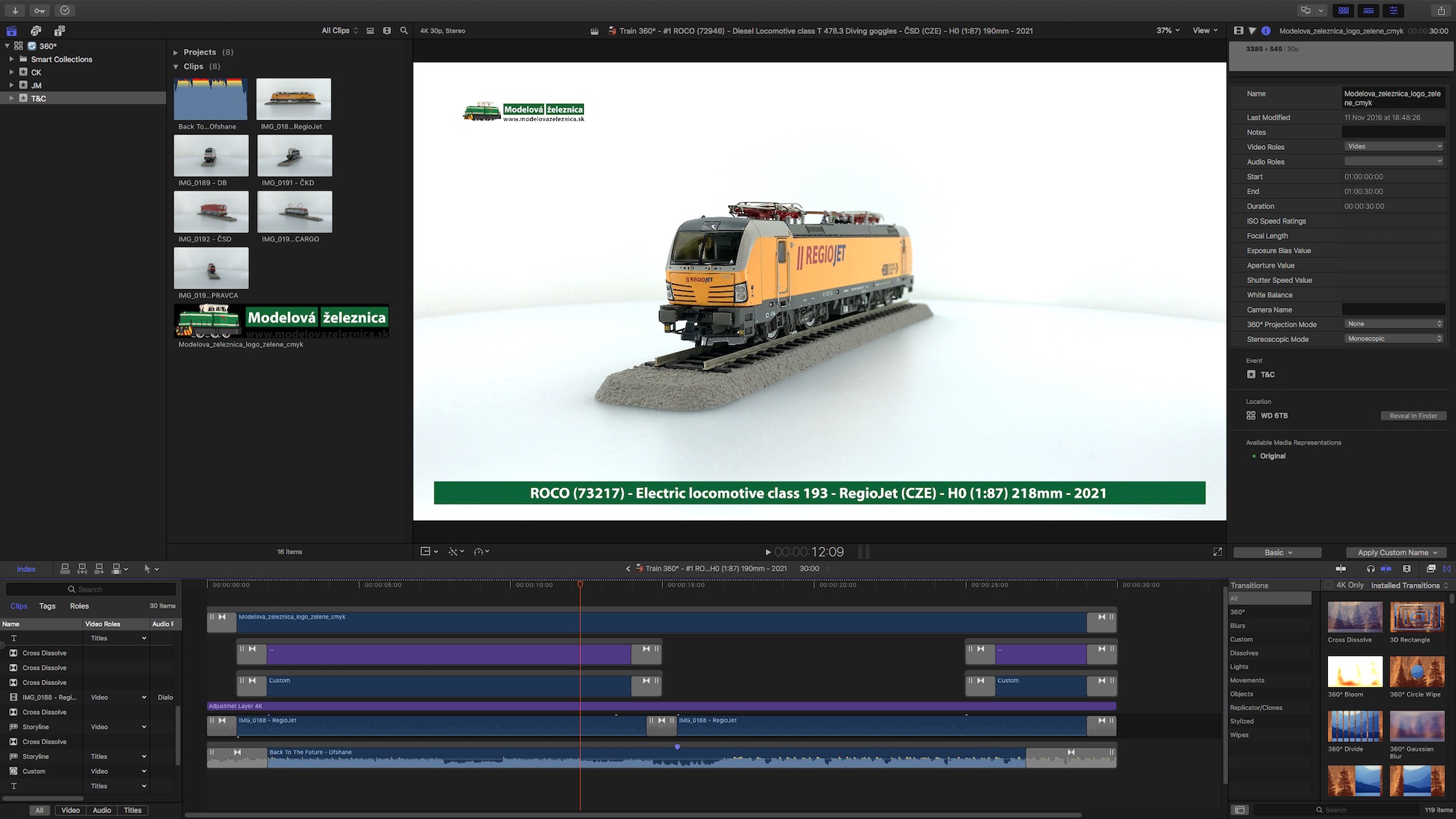Select the Cross Dissolve transition thumbnail

(x=1355, y=617)
